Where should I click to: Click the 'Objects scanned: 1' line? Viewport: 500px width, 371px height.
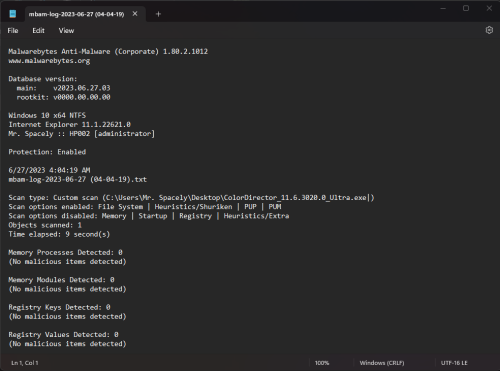45,225
